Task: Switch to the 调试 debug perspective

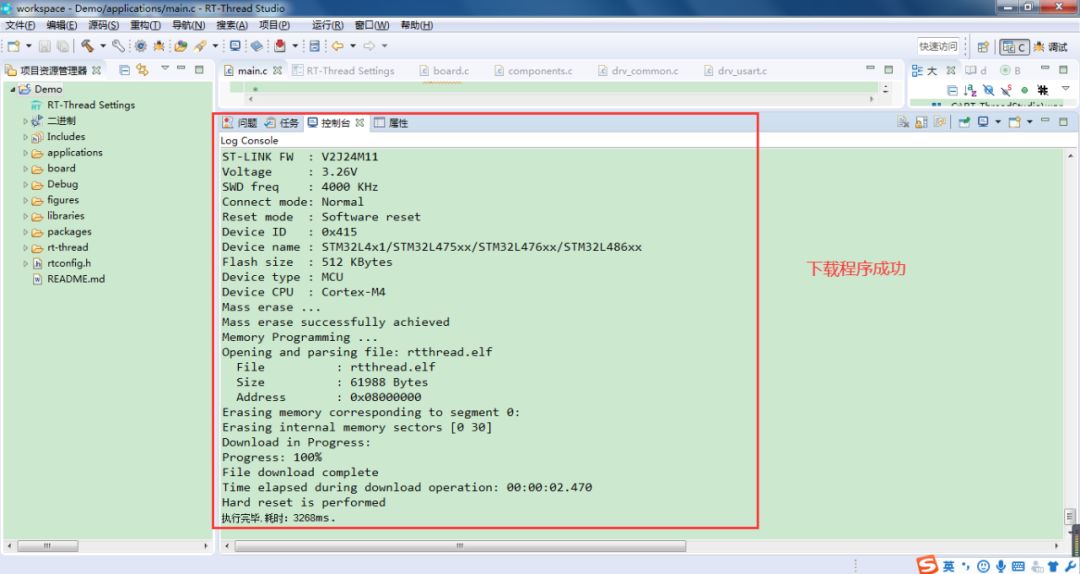Action: coord(1050,47)
